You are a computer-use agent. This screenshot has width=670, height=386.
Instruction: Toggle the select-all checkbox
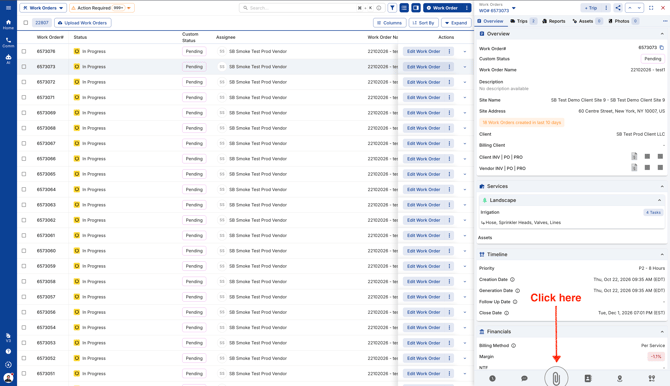tap(26, 23)
